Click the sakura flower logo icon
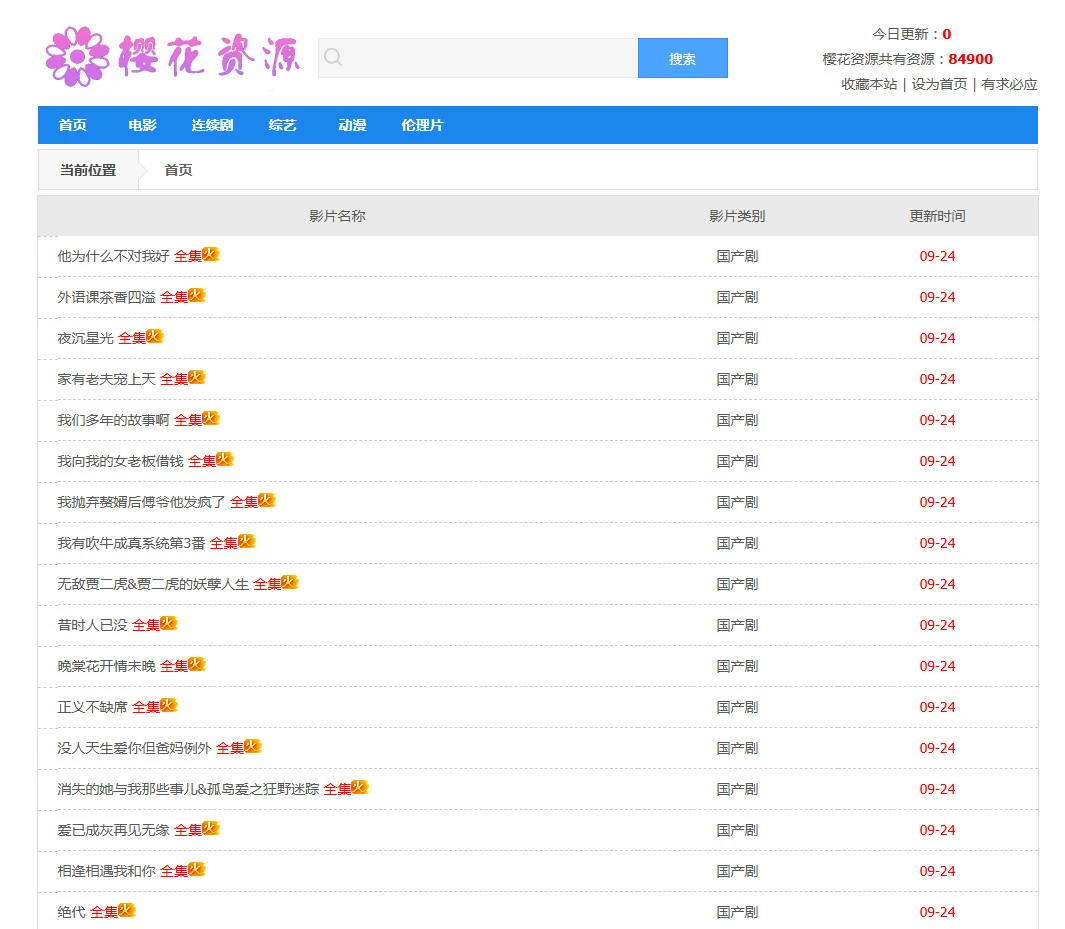The image size is (1065, 929). coord(76,55)
